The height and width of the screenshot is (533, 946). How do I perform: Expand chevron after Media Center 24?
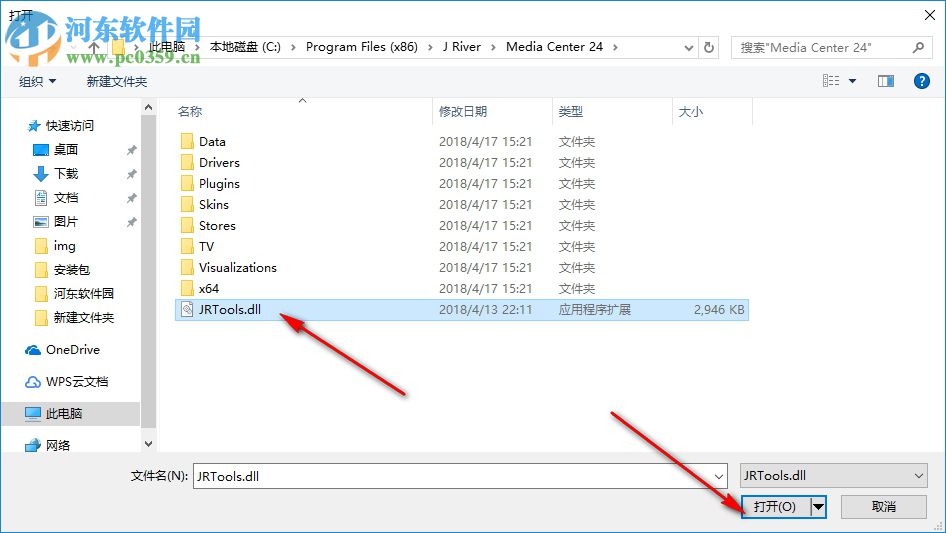pyautogui.click(x=615, y=47)
